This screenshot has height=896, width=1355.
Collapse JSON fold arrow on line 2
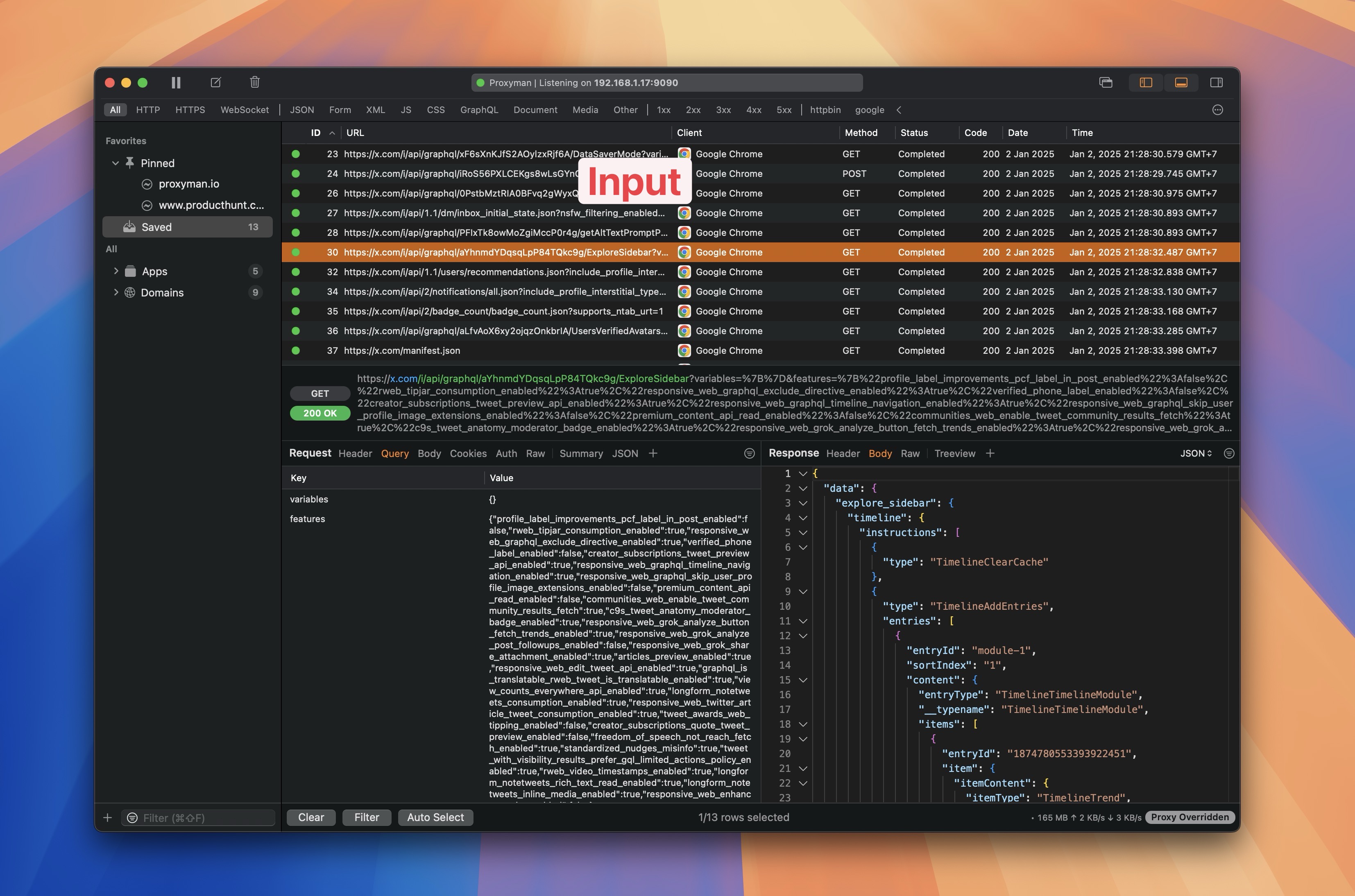(803, 489)
